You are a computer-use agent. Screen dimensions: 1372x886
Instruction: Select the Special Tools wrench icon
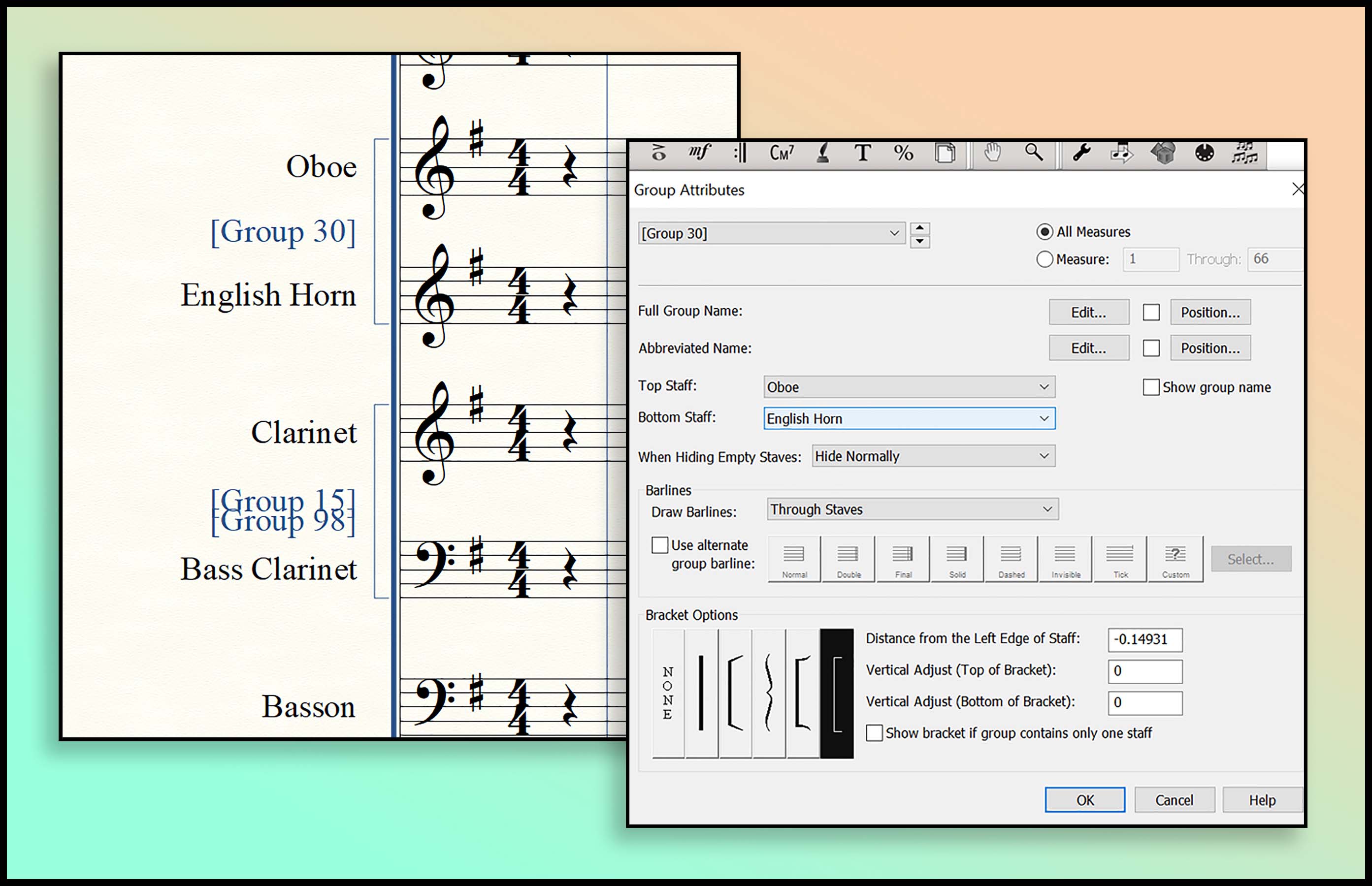click(1081, 153)
